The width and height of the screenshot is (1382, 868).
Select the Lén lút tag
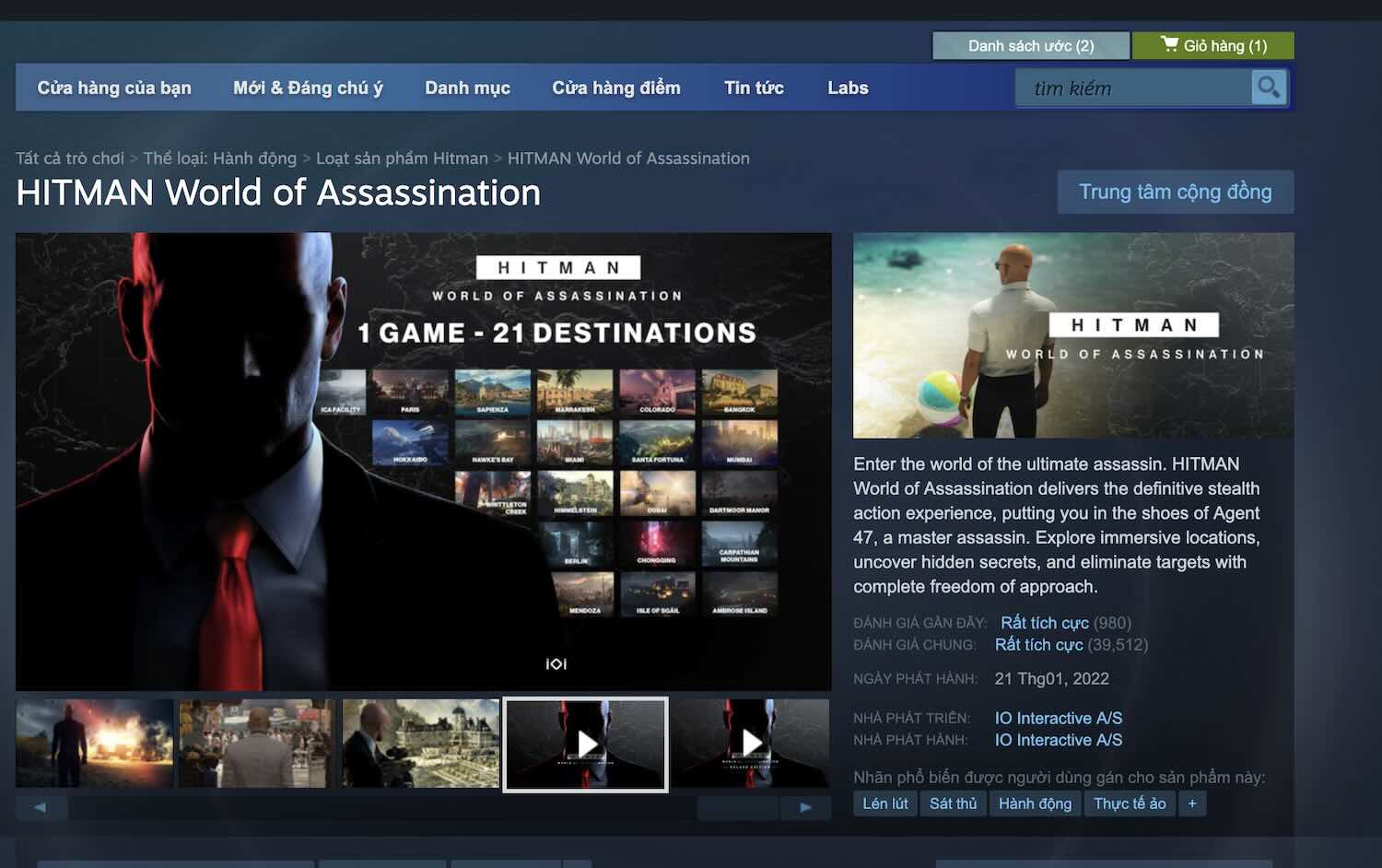point(885,803)
